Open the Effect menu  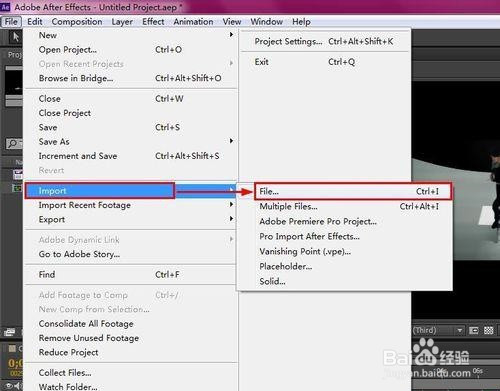pyautogui.click(x=153, y=22)
